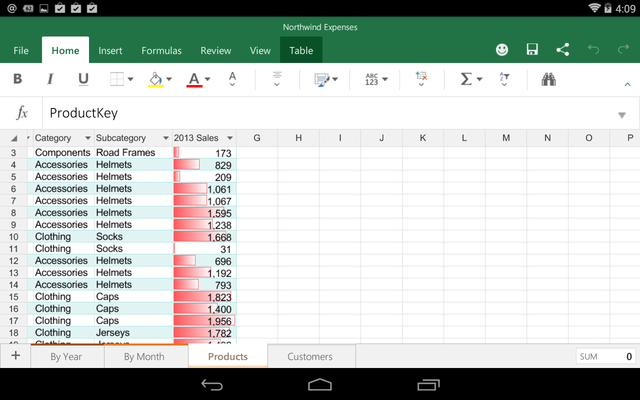Open the sort and filter options
This screenshot has width=640, height=400.
[x=504, y=79]
